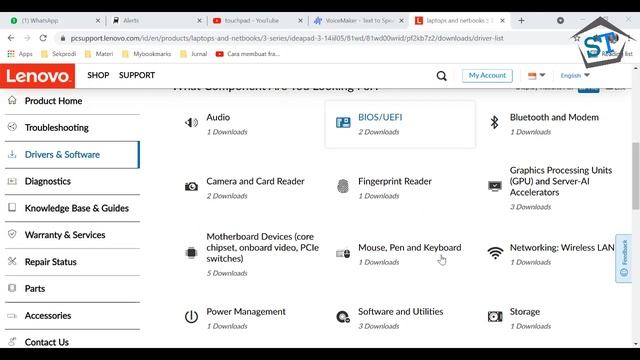Open the Mybookmarks bookmark folder
640x360 pixels.
(147, 53)
